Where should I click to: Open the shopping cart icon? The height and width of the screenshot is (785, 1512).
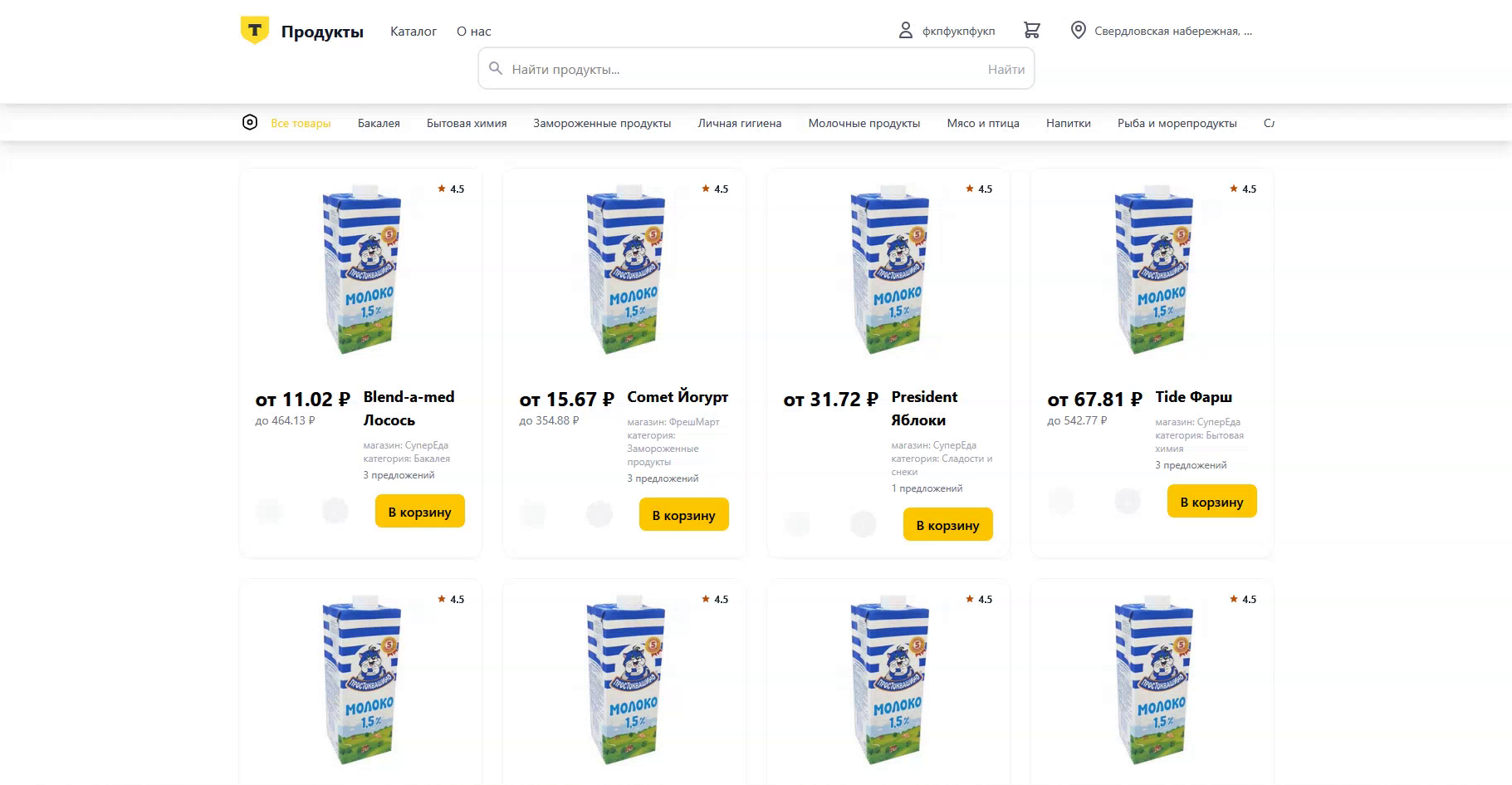pyautogui.click(x=1032, y=31)
